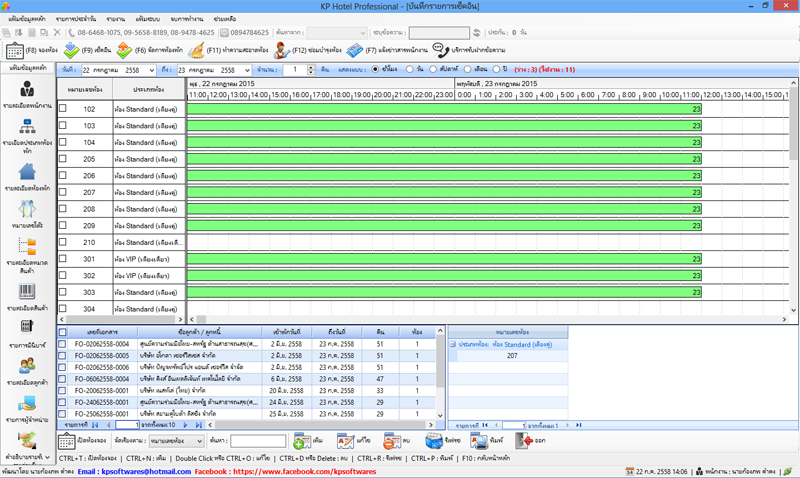
Task: Select the hourly view radio button
Action: [376, 69]
